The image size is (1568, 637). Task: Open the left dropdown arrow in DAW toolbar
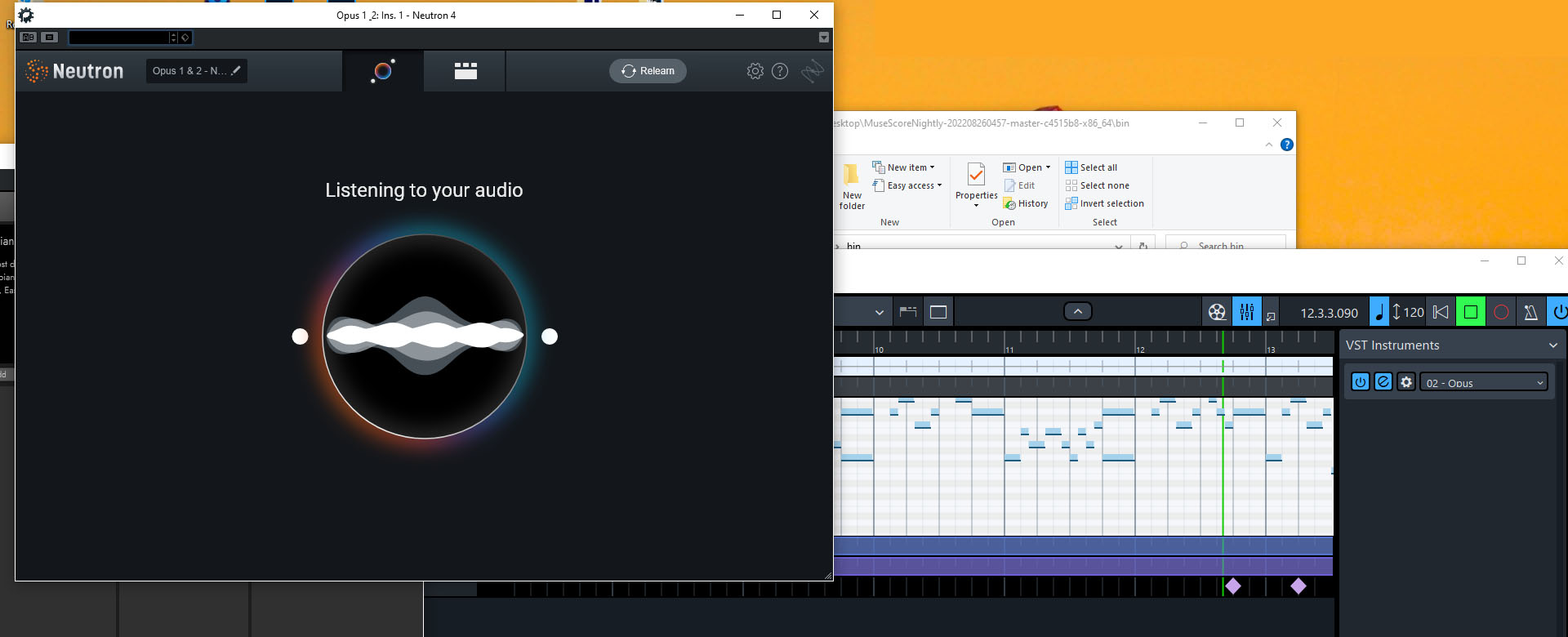click(879, 312)
